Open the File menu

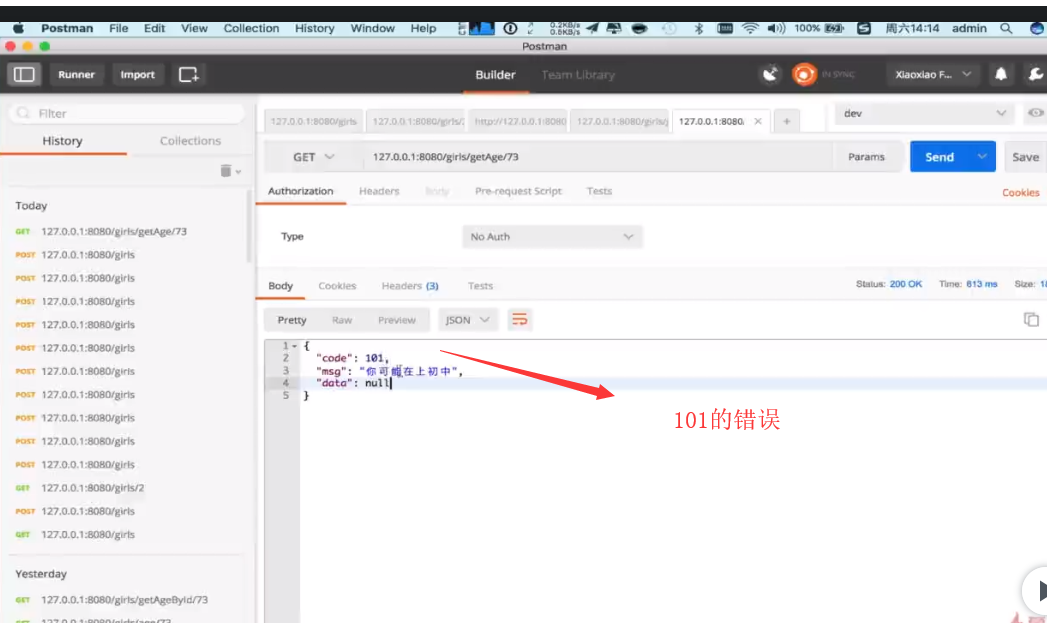click(x=118, y=28)
